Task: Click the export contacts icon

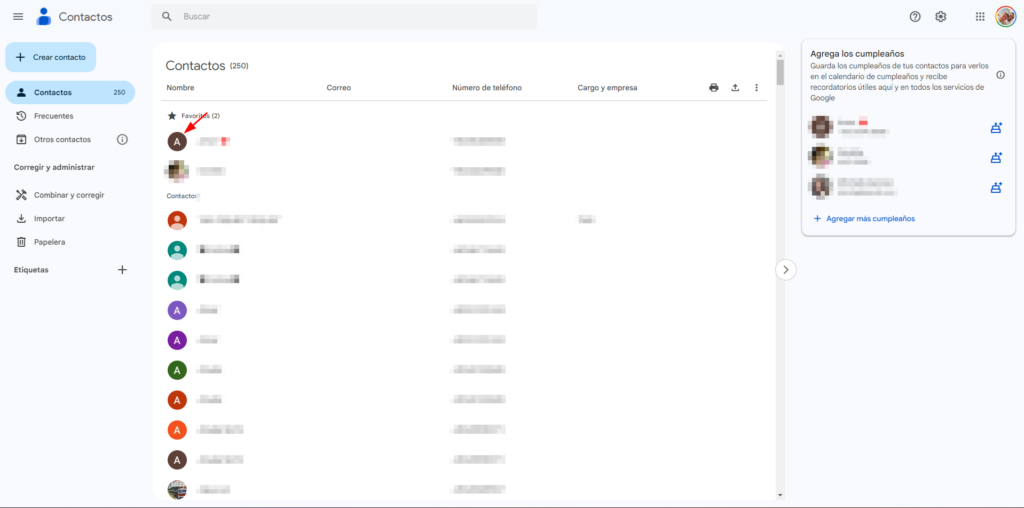Action: pyautogui.click(x=735, y=88)
